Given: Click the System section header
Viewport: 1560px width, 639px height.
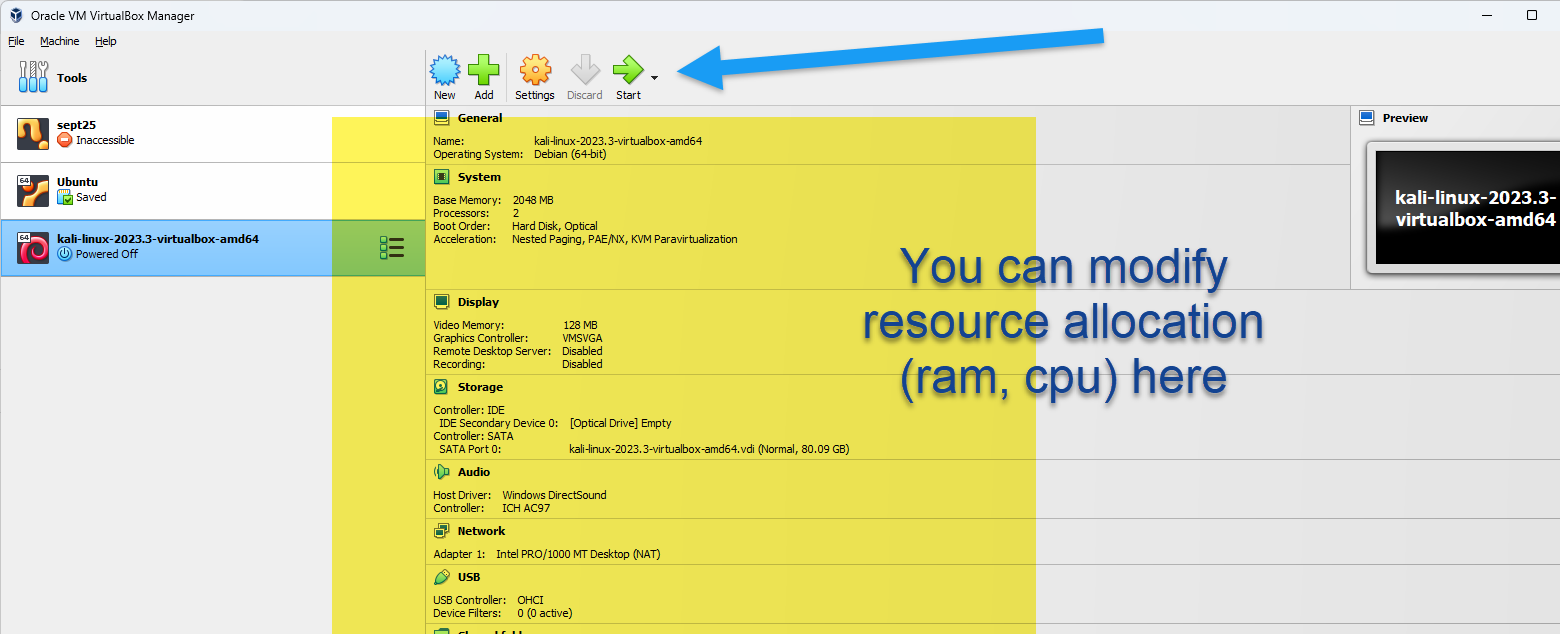Looking at the screenshot, I should point(479,177).
